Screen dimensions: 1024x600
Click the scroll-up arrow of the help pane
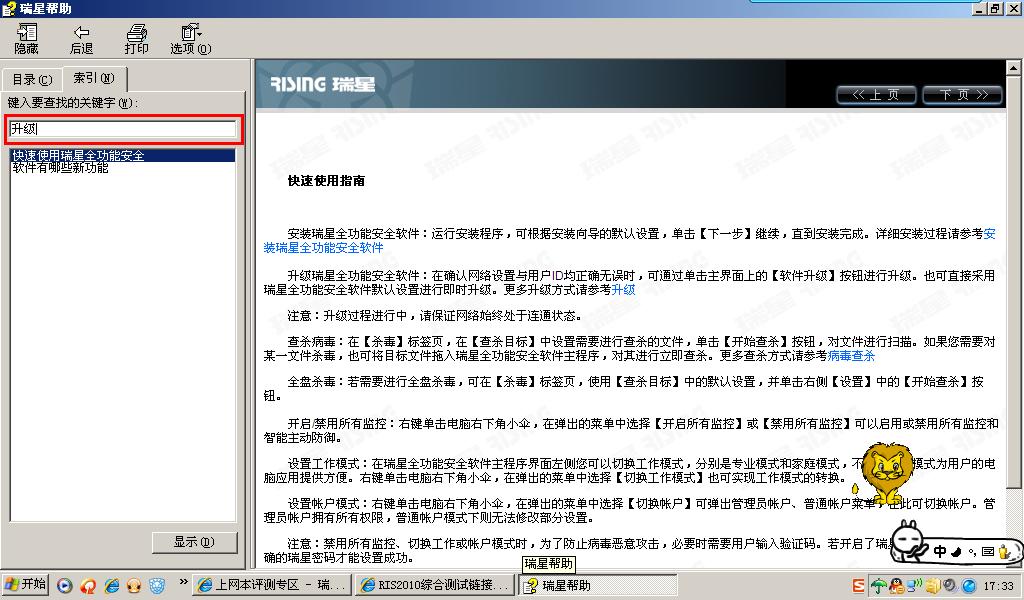1013,67
